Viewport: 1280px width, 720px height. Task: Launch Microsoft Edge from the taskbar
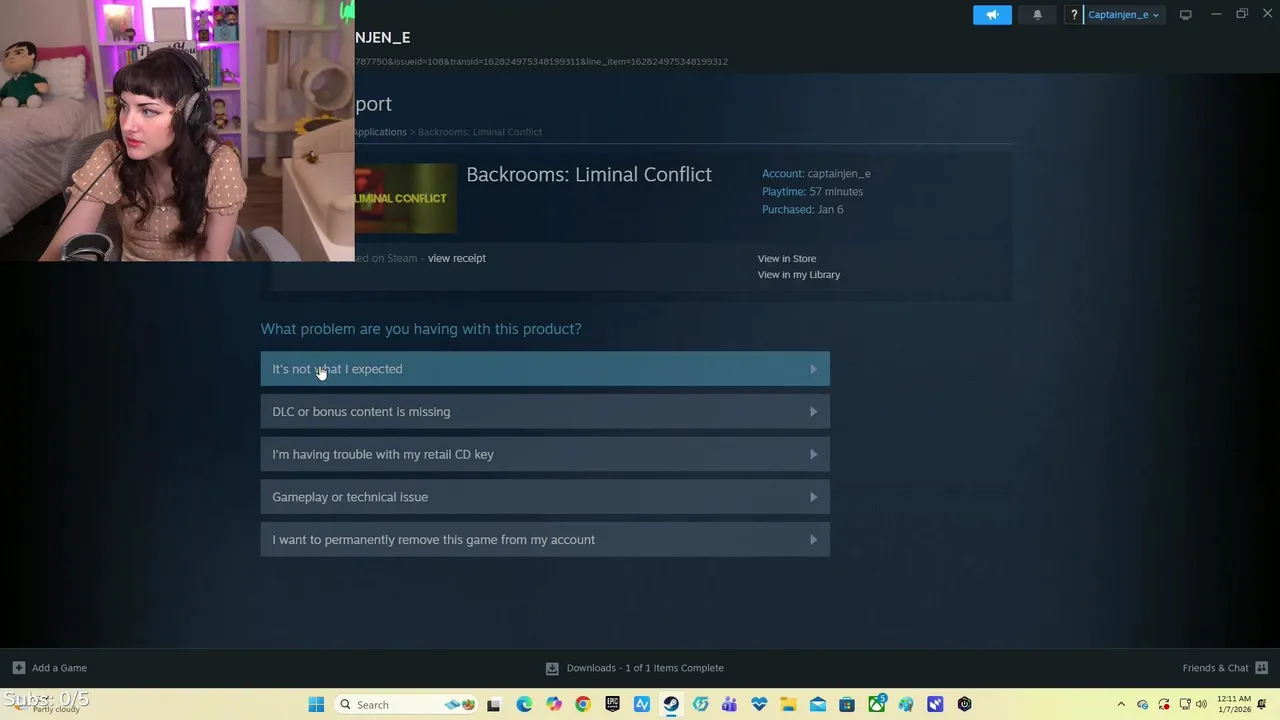(x=524, y=705)
